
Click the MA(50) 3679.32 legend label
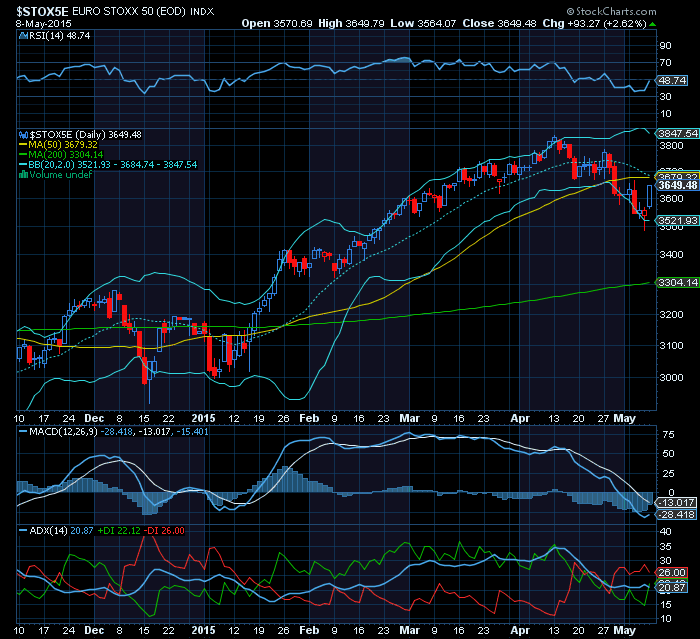[63, 145]
